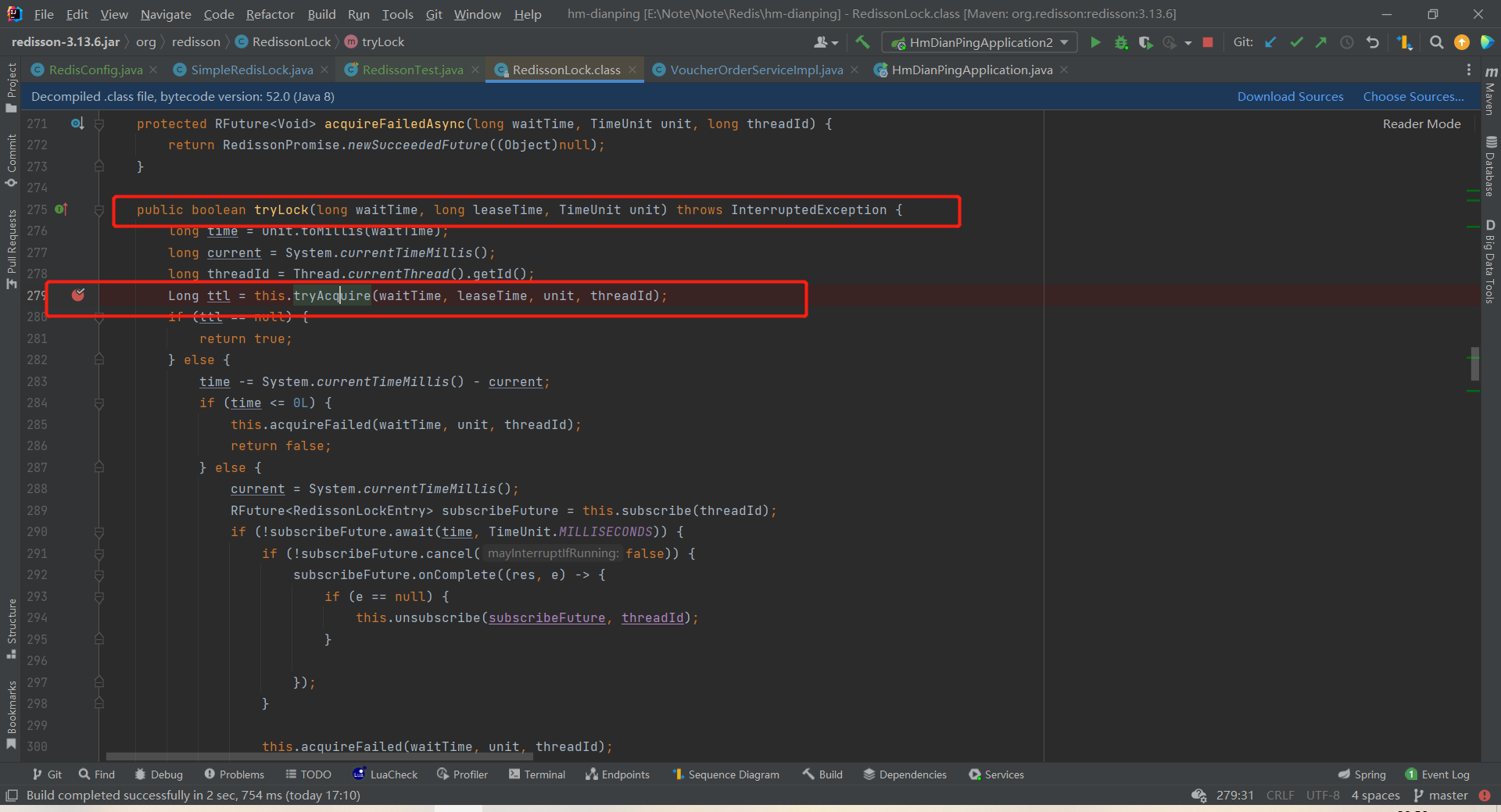Change the CRLF line separator setting

1280,796
